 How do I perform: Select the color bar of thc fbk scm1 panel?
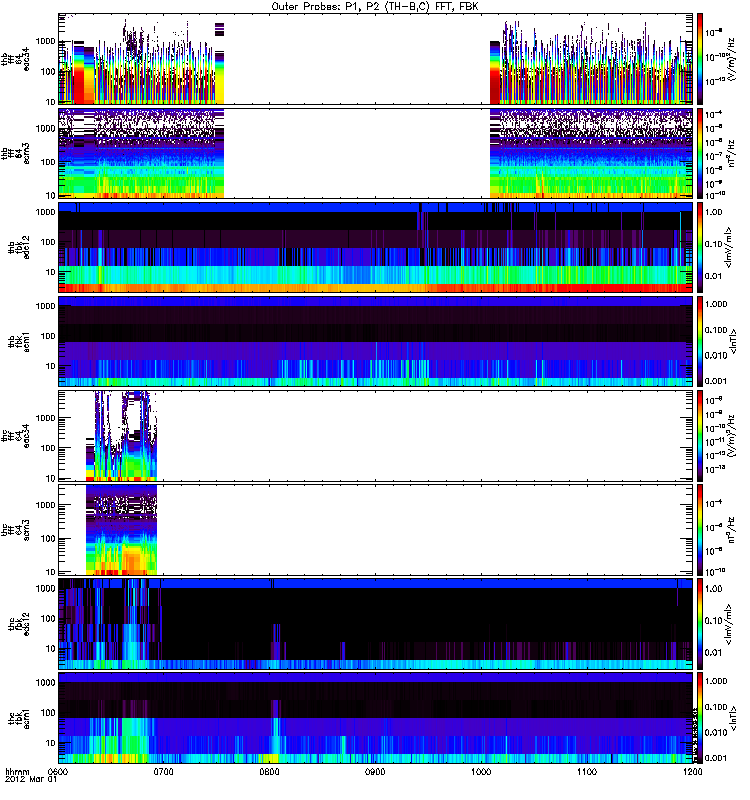pos(701,718)
